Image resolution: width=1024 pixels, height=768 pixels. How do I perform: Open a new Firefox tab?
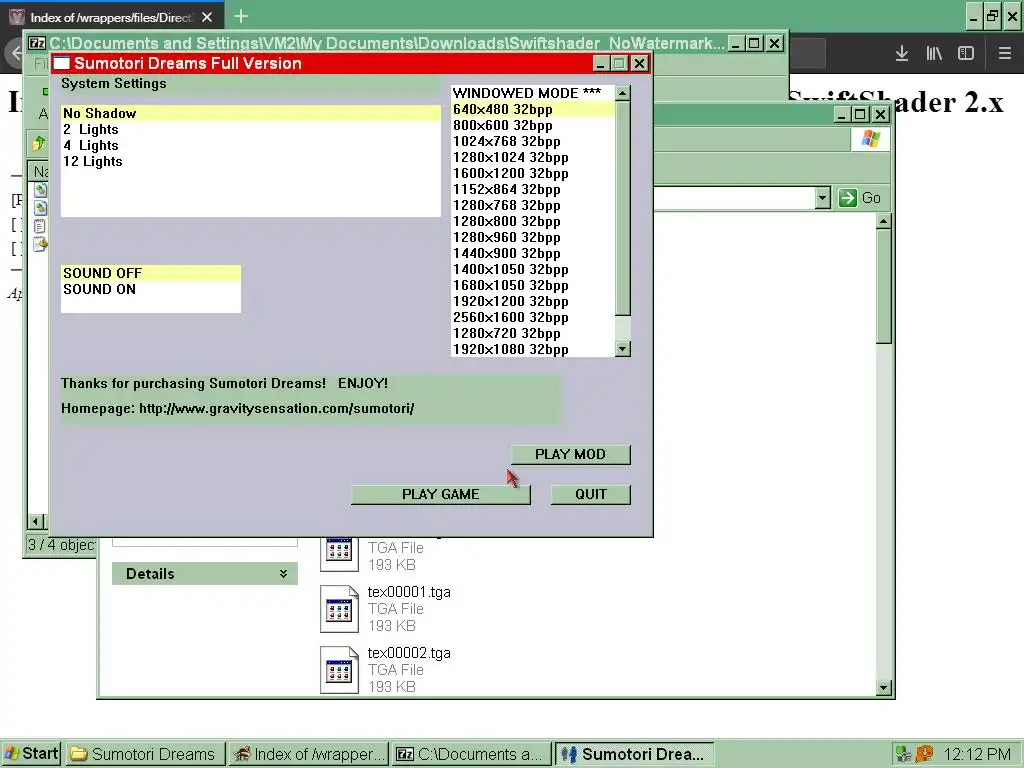[241, 16]
